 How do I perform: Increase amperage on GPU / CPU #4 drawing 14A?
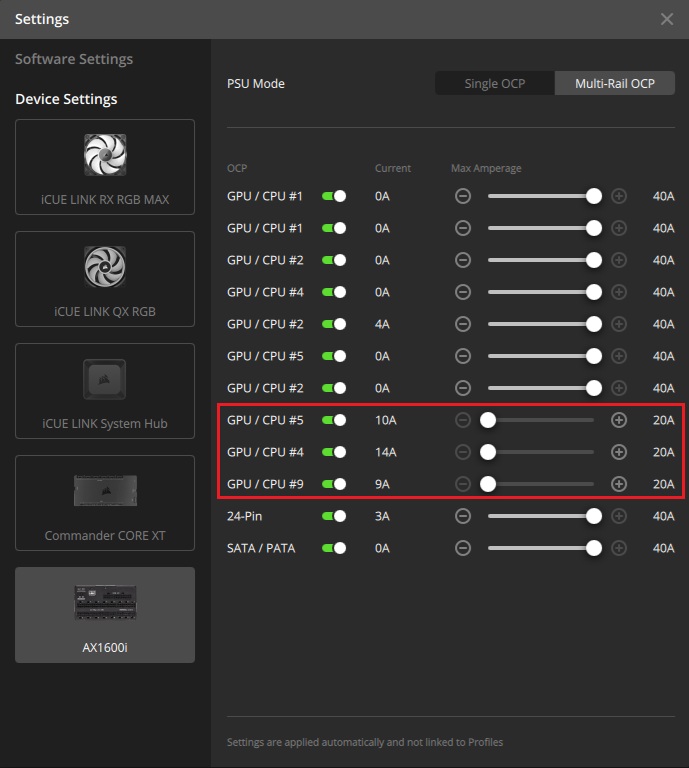pyautogui.click(x=619, y=452)
